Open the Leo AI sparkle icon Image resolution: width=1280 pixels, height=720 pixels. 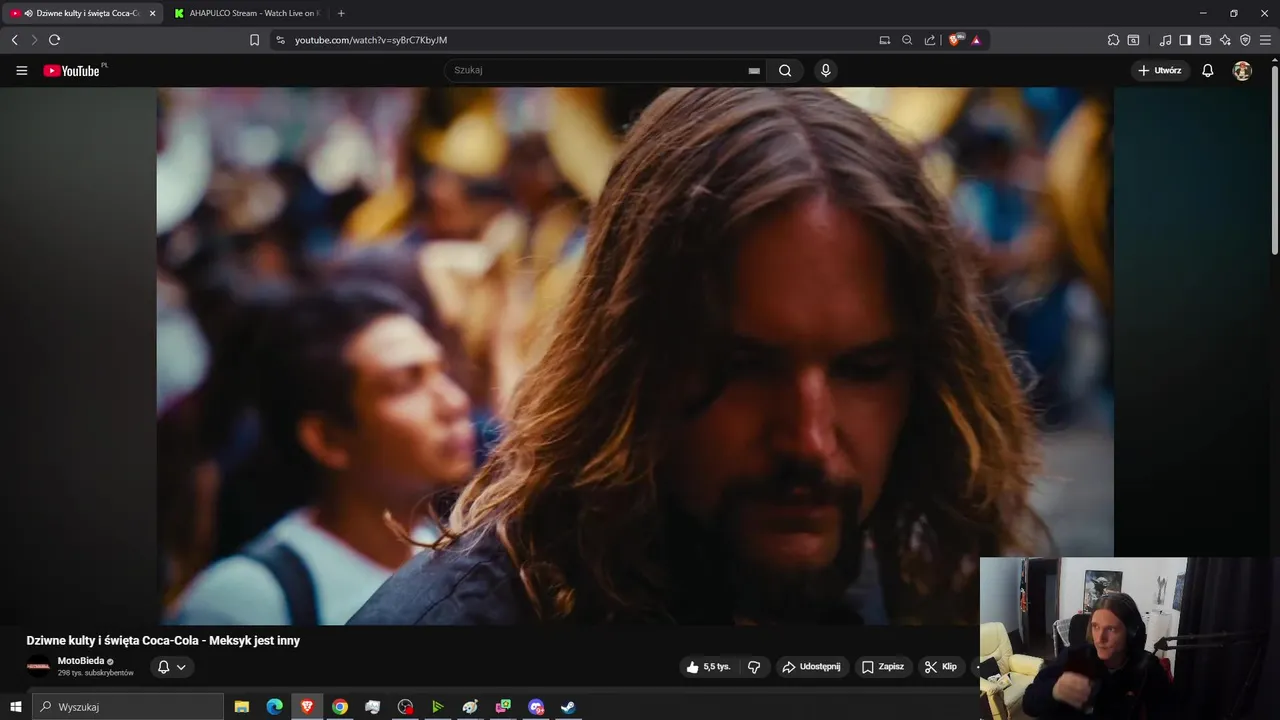tap(1225, 40)
